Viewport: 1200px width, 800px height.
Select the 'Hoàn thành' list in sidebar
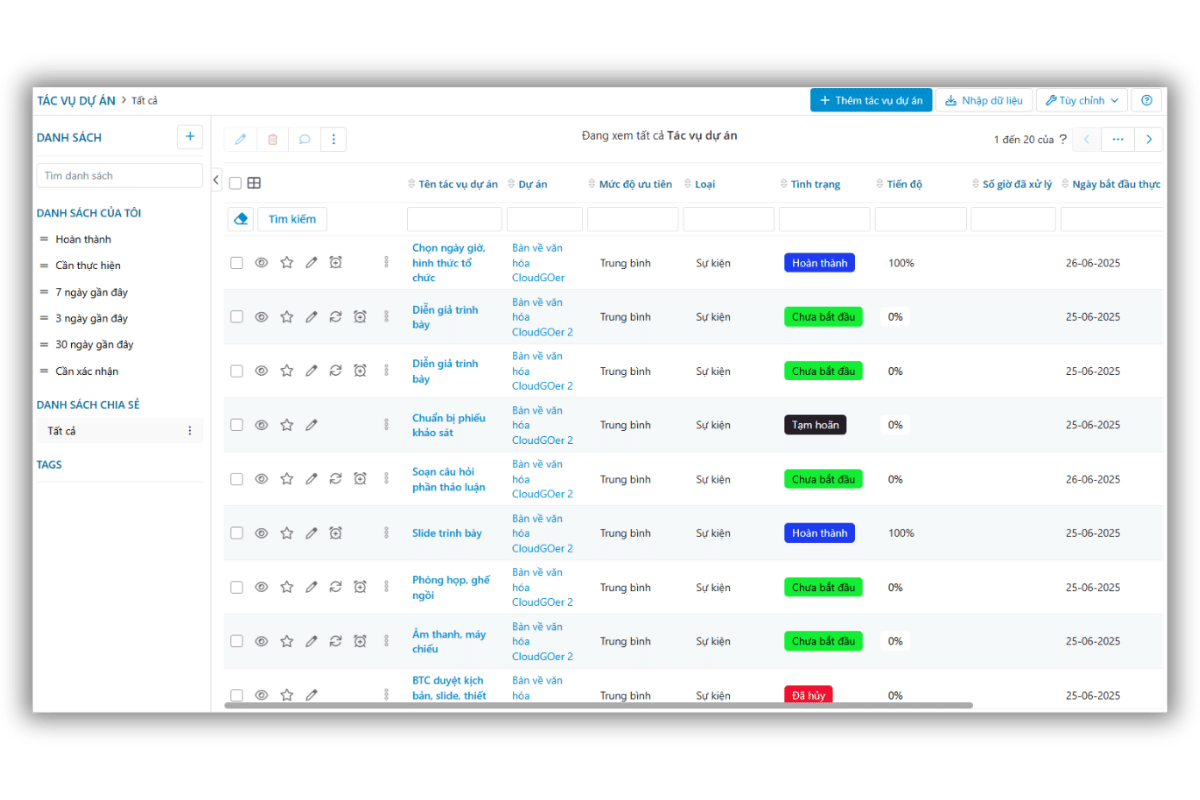click(x=83, y=239)
